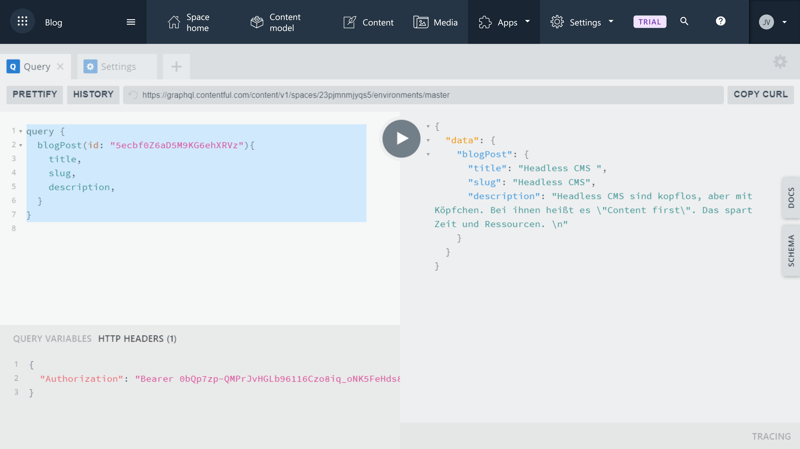Click COPY CURL button
The image size is (800, 449).
(760, 94)
